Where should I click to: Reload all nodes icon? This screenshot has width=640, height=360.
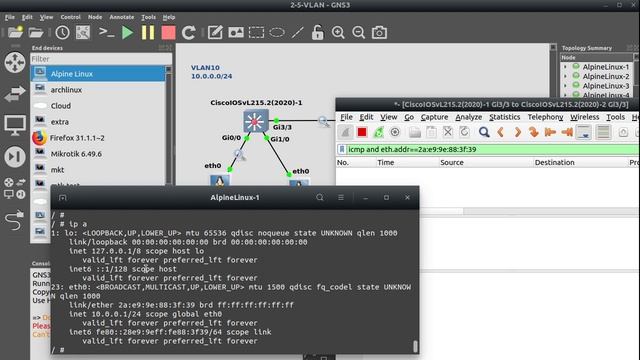(189, 33)
